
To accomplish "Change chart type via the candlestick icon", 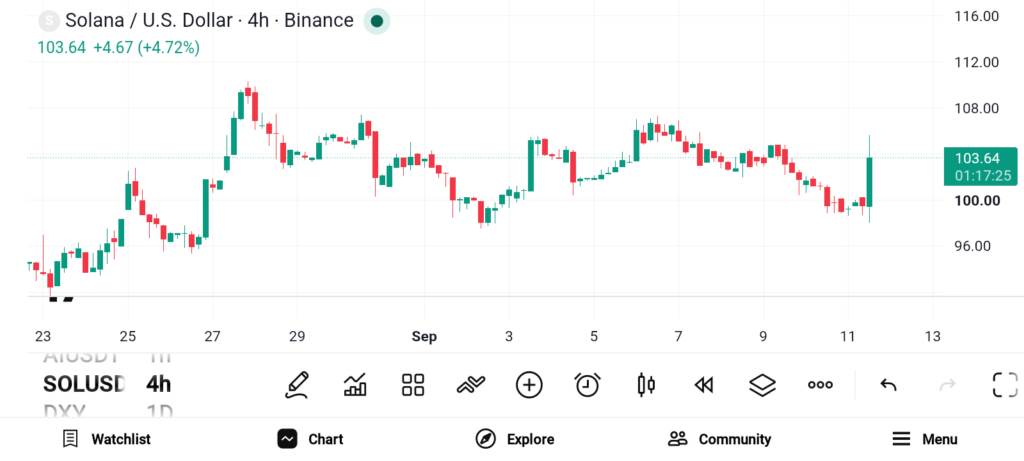I will pyautogui.click(x=646, y=385).
